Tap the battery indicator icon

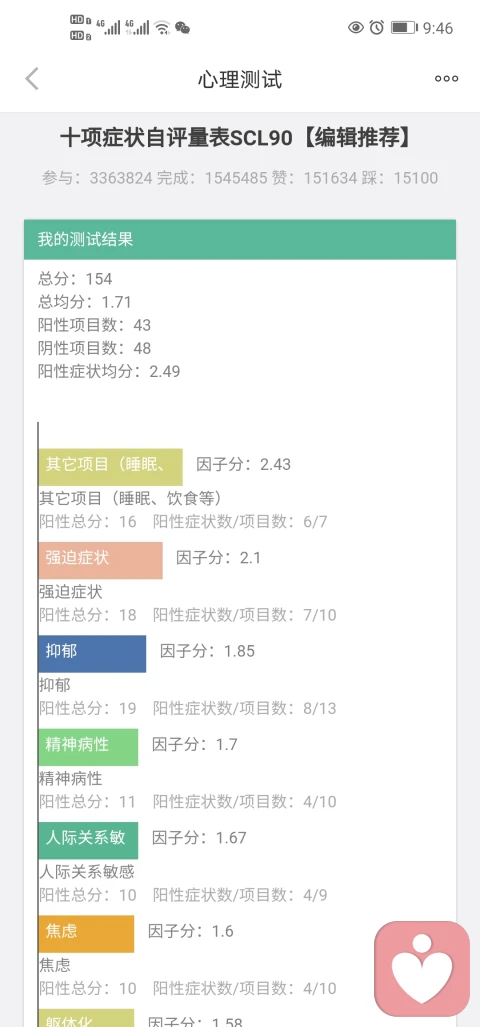point(404,28)
